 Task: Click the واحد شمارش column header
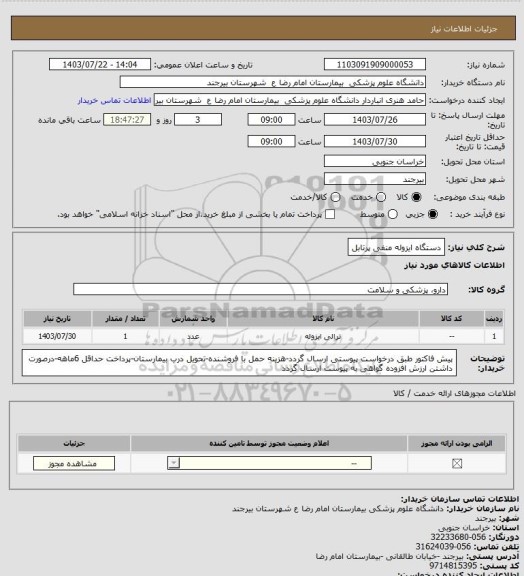[193, 319]
